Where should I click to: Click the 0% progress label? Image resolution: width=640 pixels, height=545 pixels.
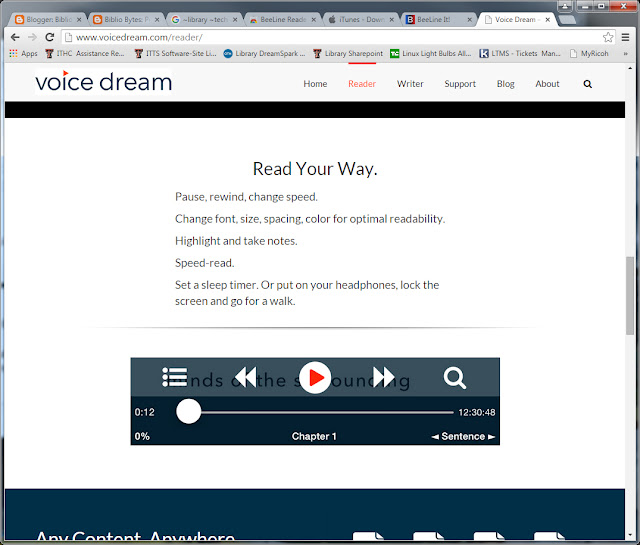point(142,436)
